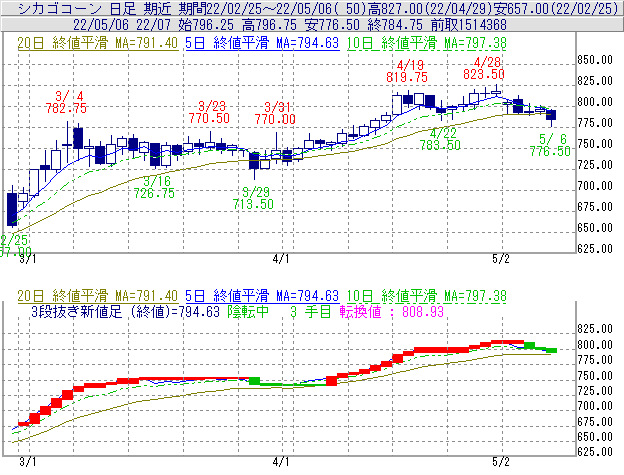Viewport: 624px width, 475px height.
Task: Click the 陰転中 status text
Action: (249, 312)
